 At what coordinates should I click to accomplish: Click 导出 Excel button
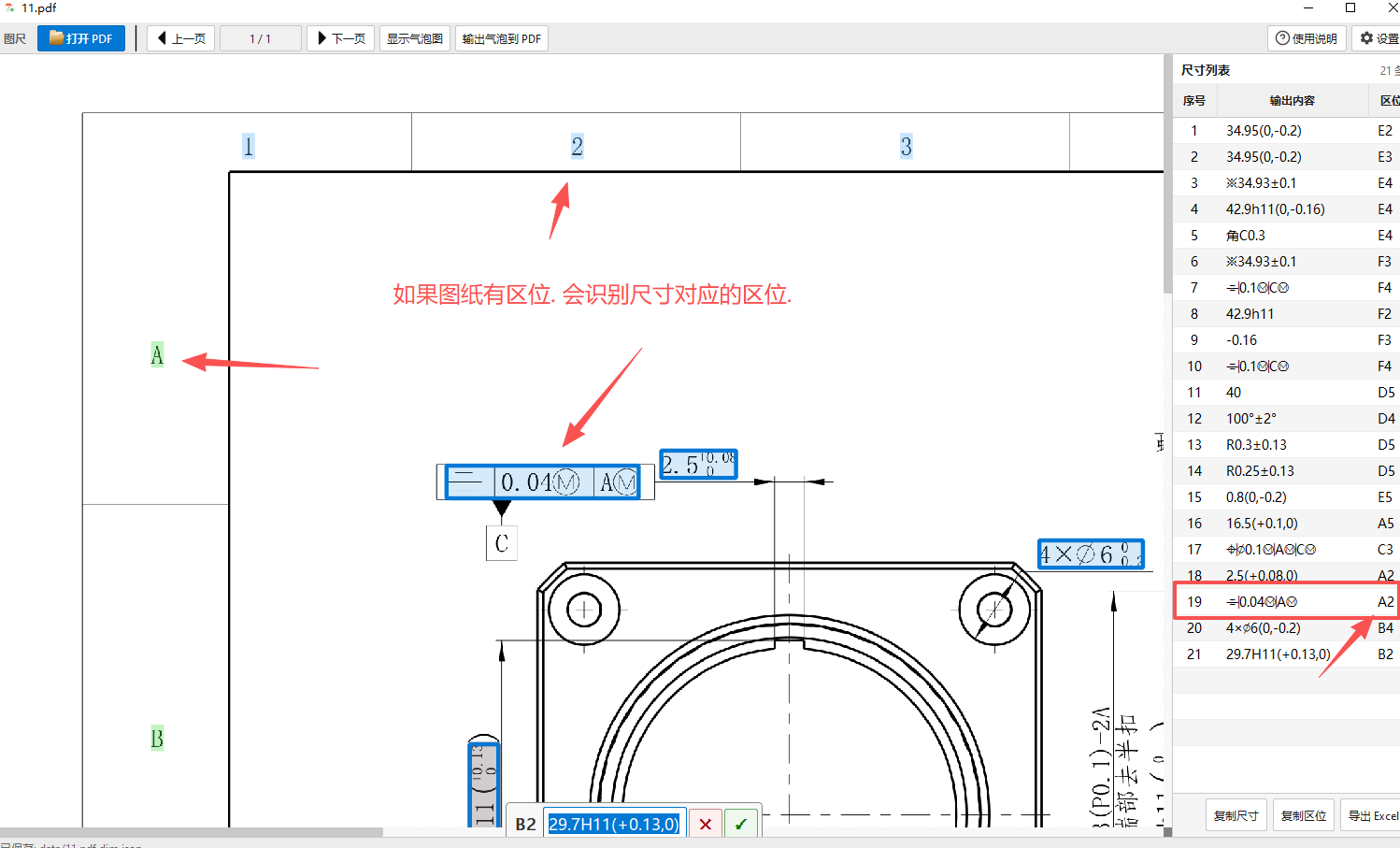point(1372,815)
